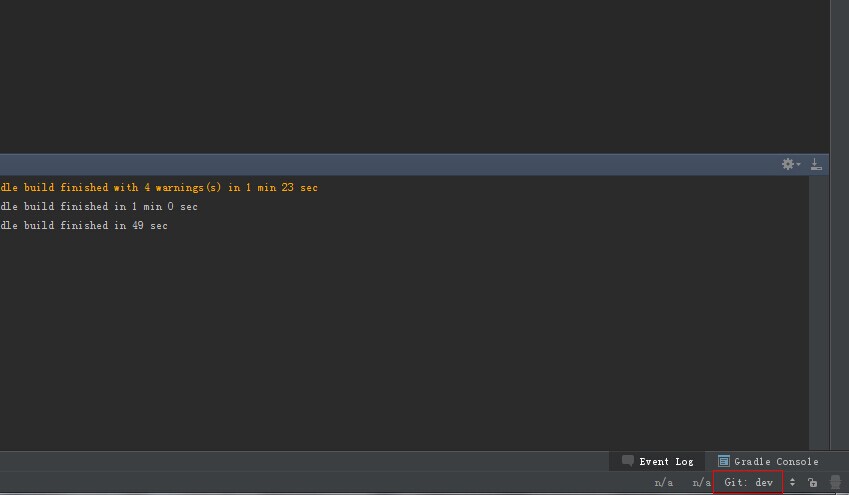Hide the Event Log tool window
The image size is (849, 495).
(x=816, y=164)
